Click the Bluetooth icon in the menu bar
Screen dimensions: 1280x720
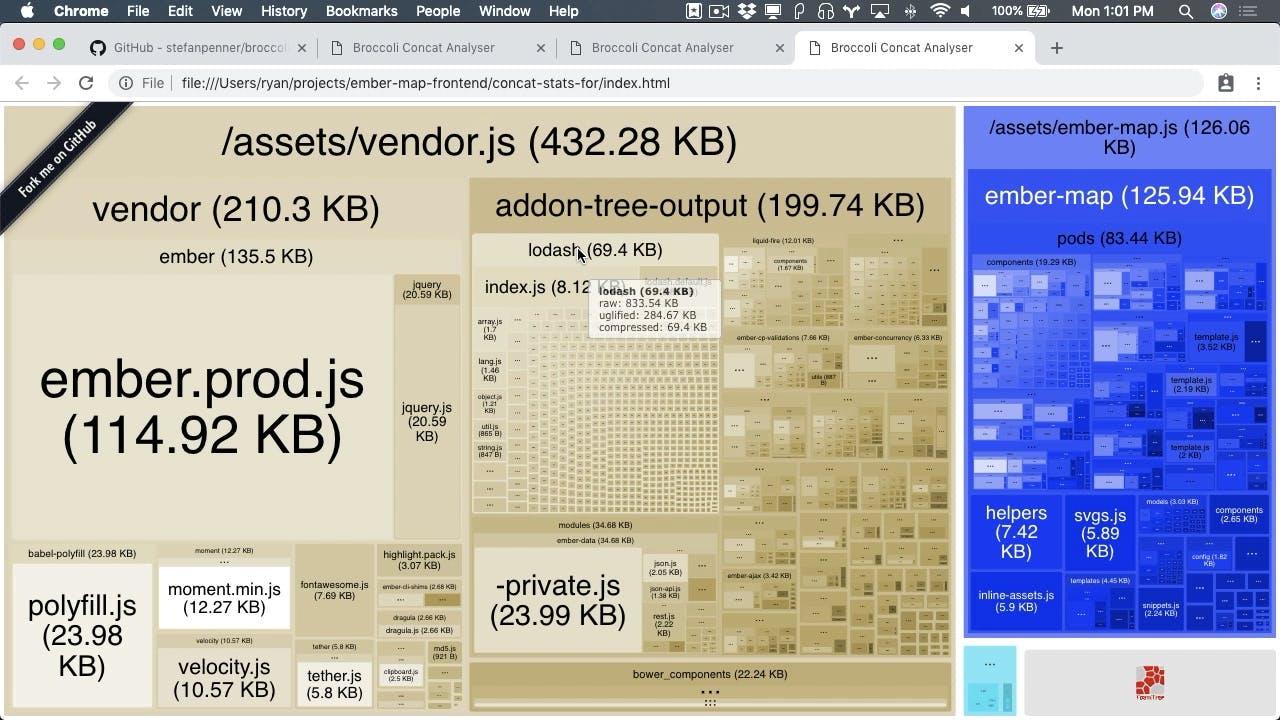pyautogui.click(x=909, y=11)
